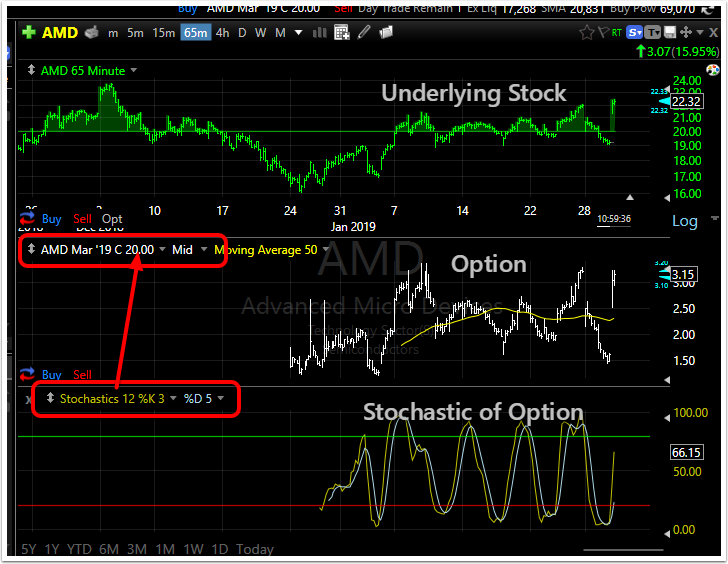Select the M monthly time frame
728x564 pixels.
click(280, 33)
